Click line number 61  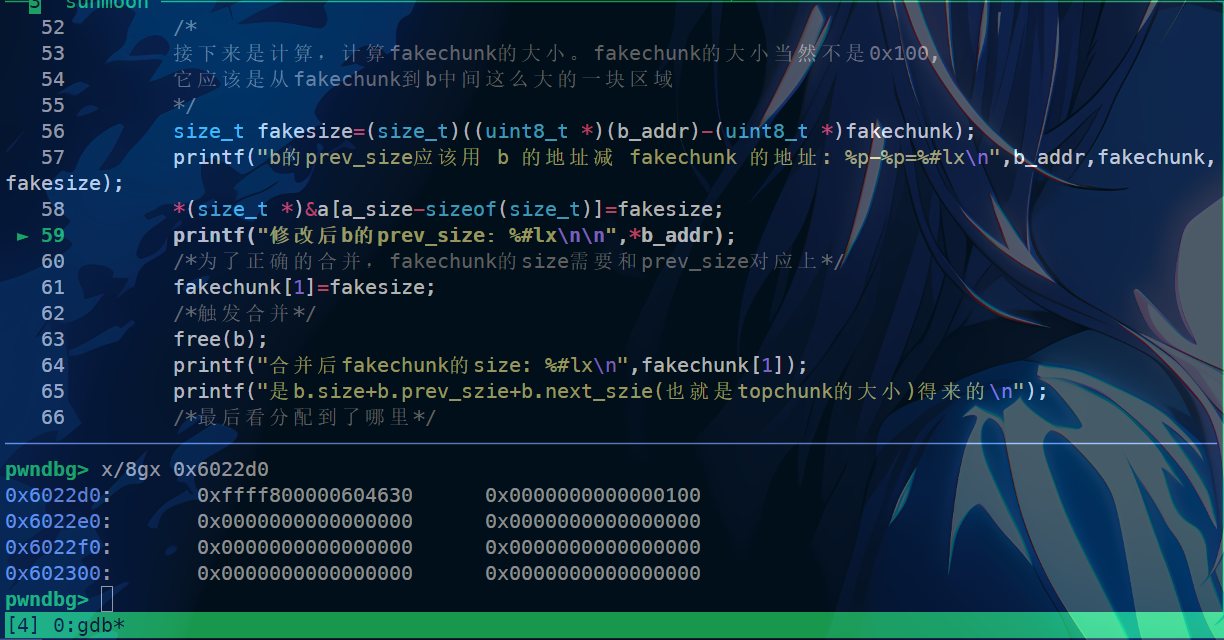pos(53,287)
